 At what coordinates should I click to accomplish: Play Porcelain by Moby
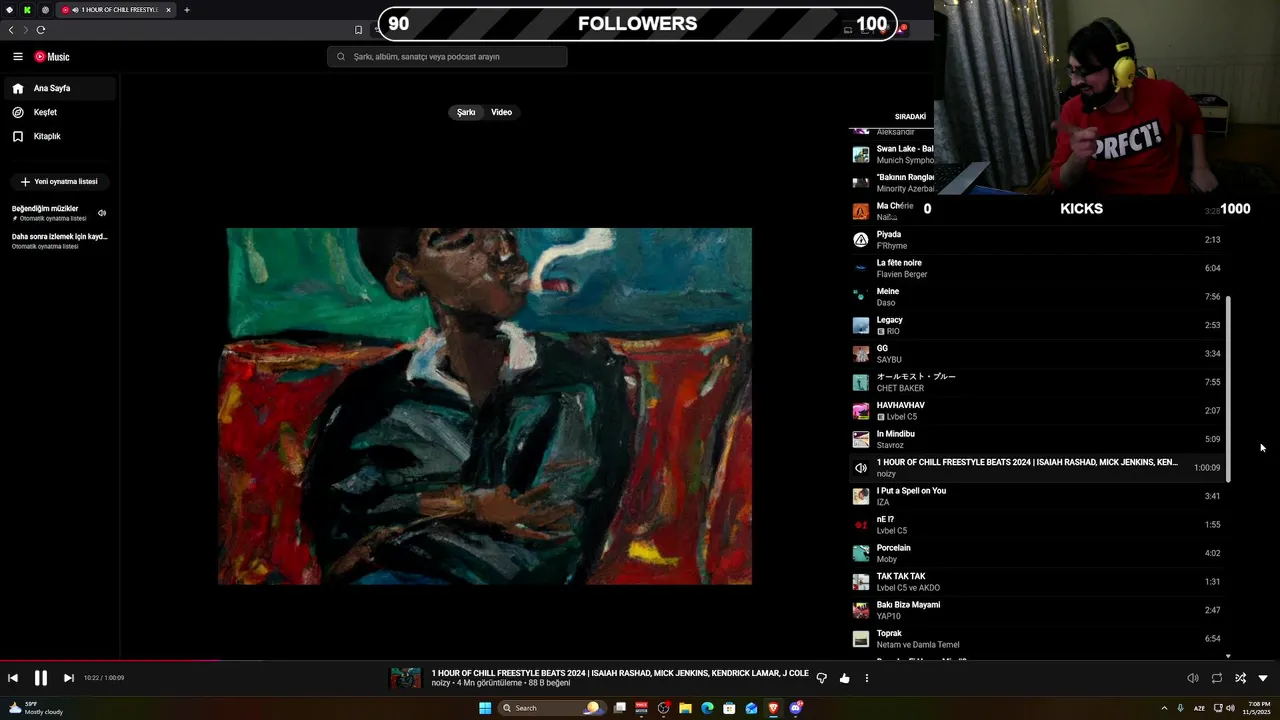[x=1036, y=553]
